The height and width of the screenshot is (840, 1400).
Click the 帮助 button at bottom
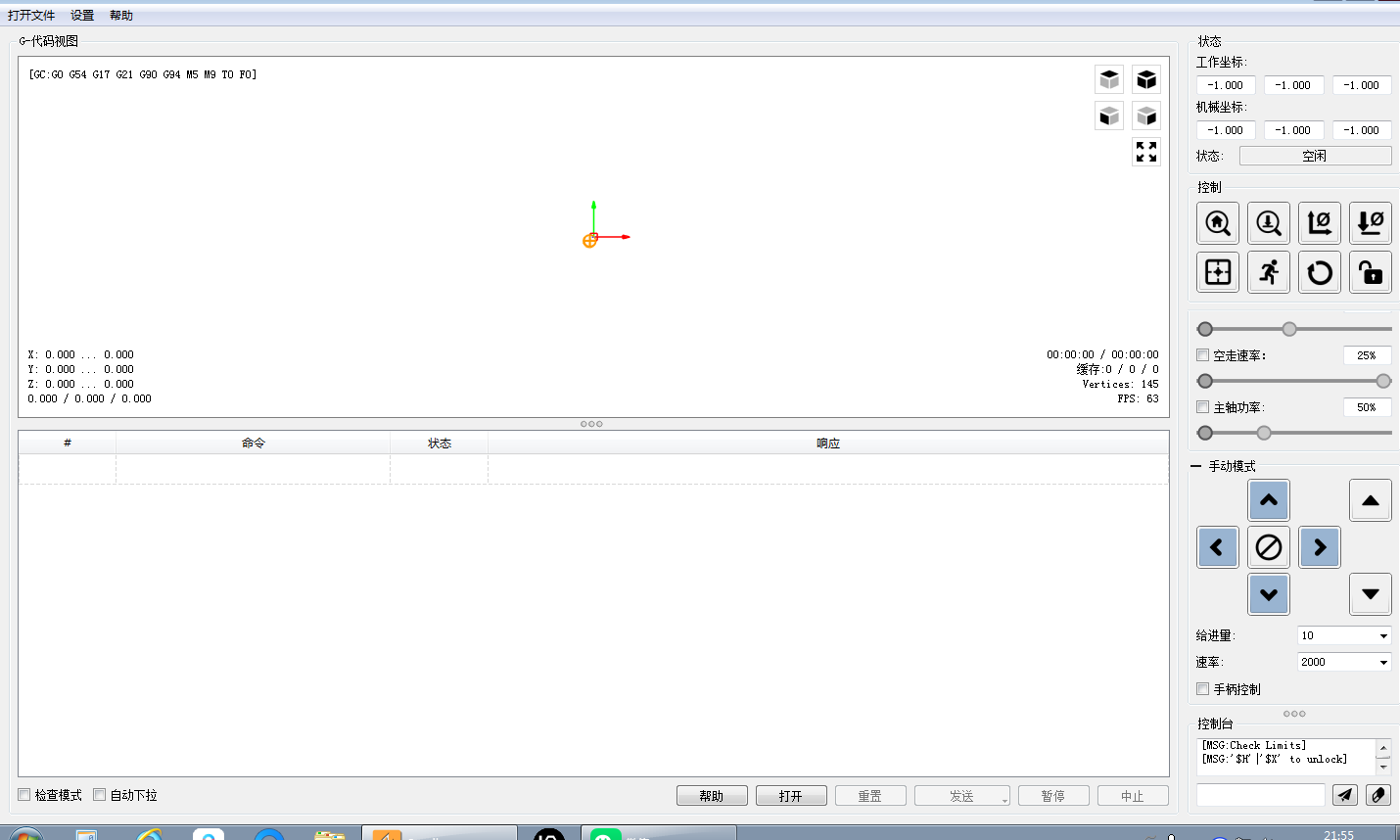[x=712, y=796]
